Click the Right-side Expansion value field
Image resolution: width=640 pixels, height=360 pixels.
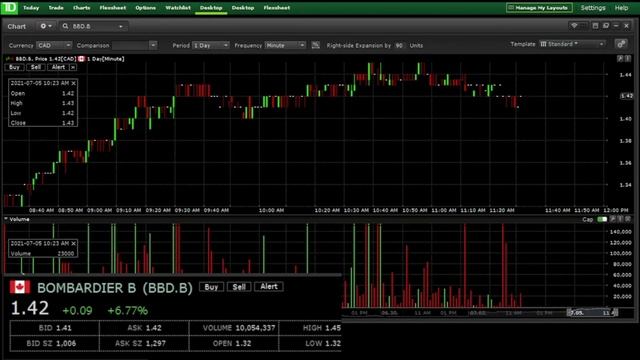(399, 45)
